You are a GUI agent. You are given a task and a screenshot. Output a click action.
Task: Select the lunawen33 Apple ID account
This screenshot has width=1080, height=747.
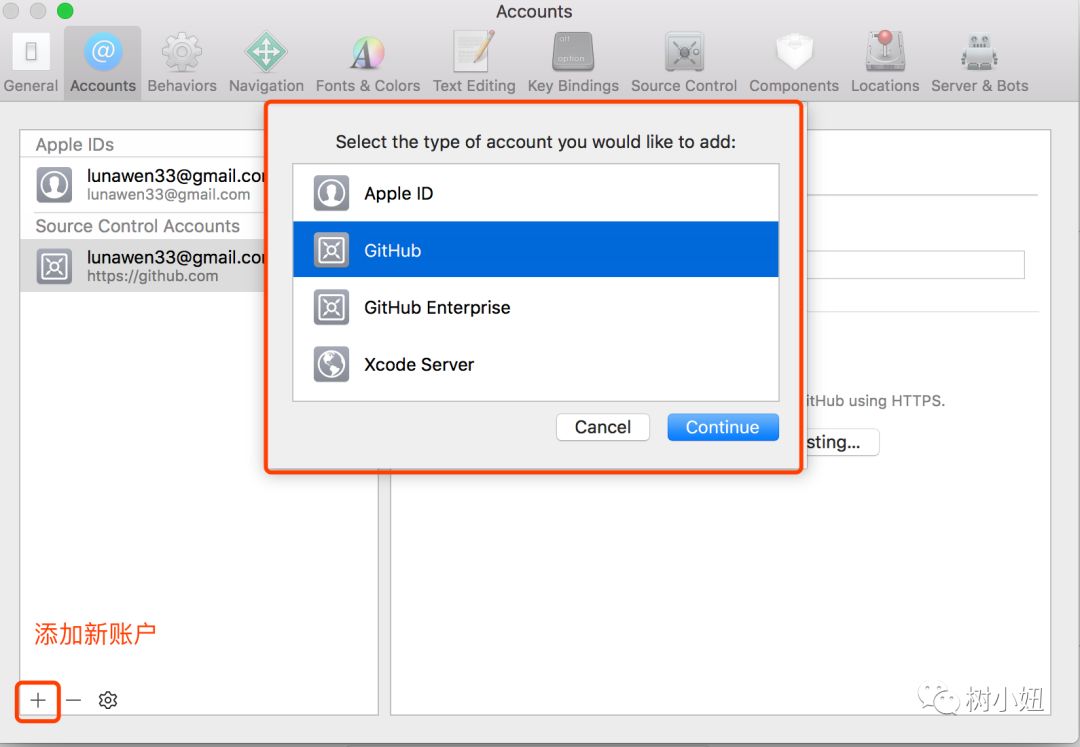click(x=143, y=185)
